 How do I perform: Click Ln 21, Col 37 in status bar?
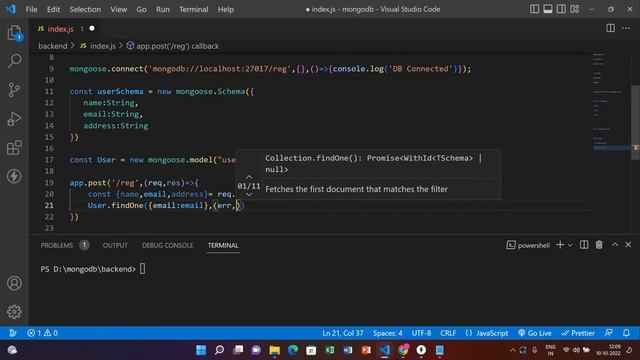pos(342,333)
